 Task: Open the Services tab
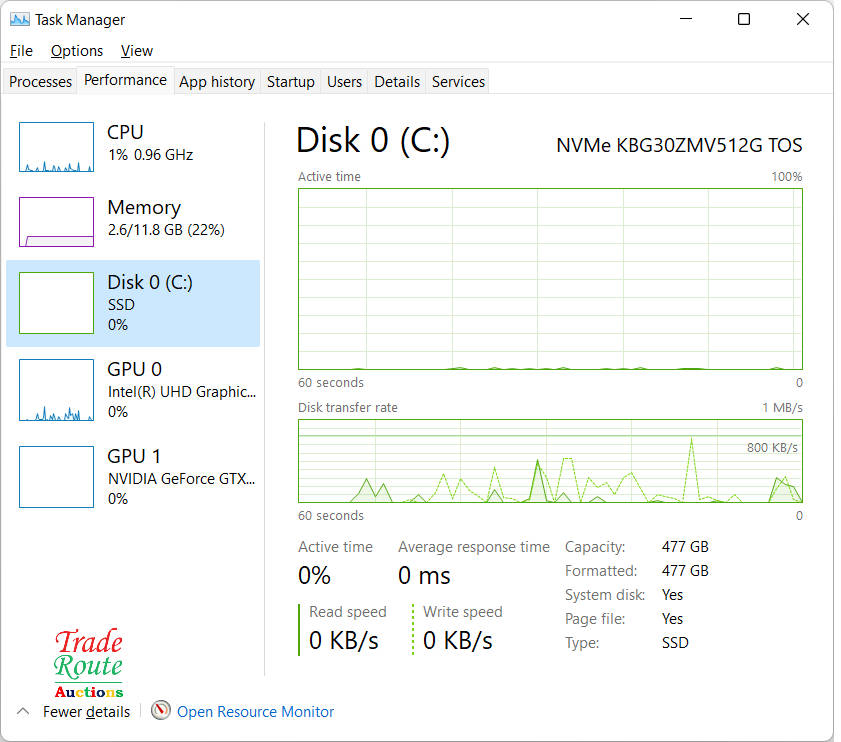coord(458,82)
